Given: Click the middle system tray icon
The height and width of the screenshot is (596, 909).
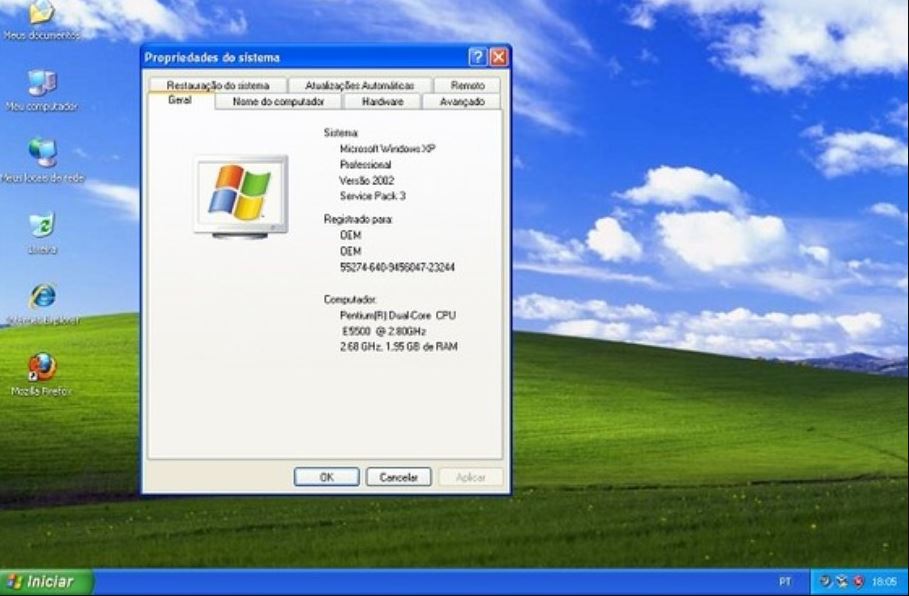Looking at the screenshot, I should 842,581.
